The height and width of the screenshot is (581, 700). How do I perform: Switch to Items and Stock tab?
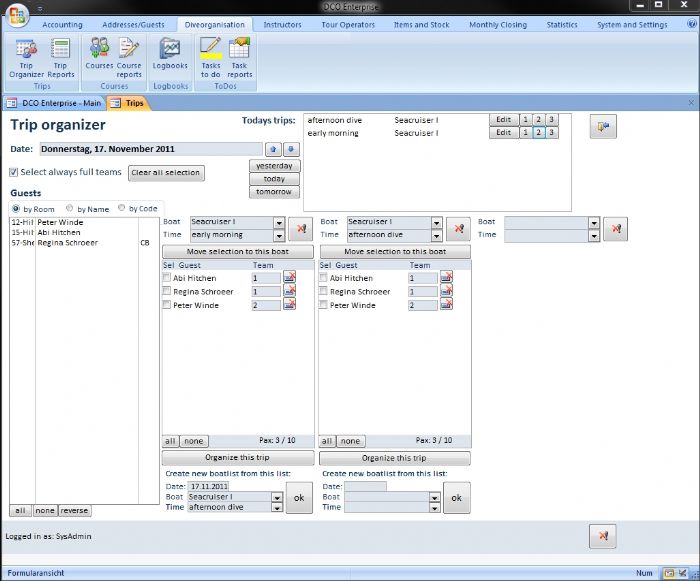point(421,25)
